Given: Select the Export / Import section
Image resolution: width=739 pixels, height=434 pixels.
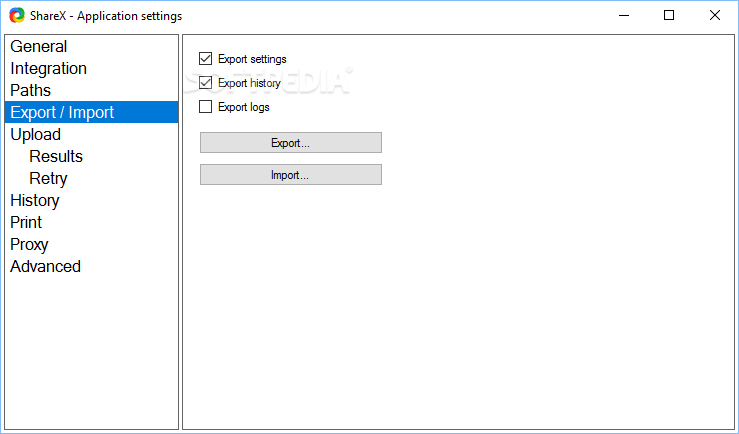Looking at the screenshot, I should click(91, 112).
